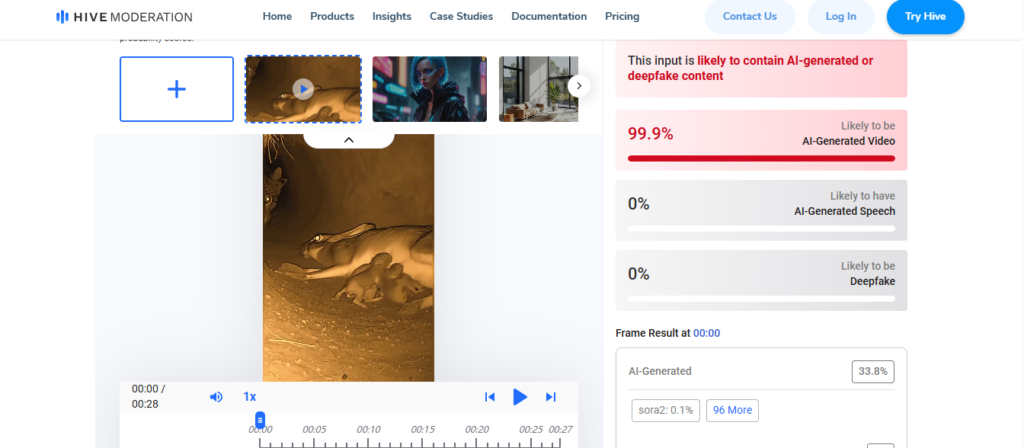
Task: Go to the Pricing page
Action: pos(622,17)
